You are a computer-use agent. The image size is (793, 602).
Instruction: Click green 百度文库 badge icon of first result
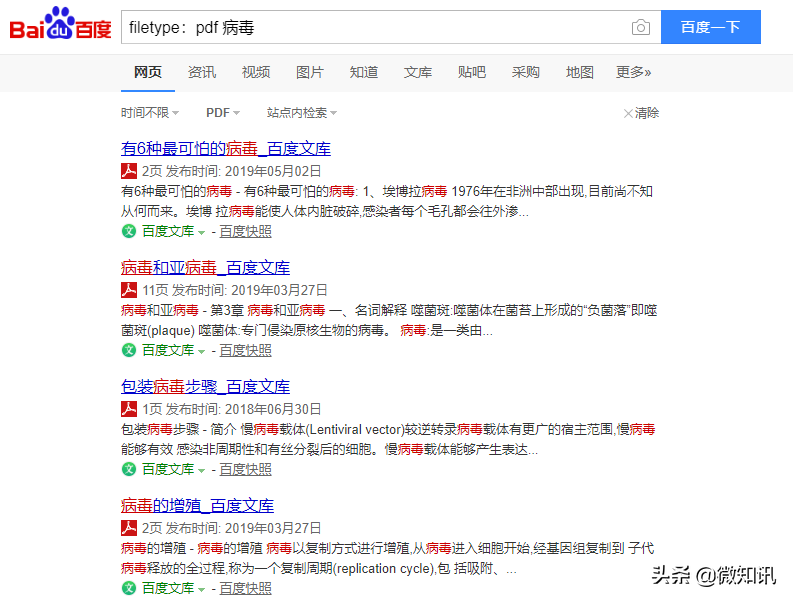pos(129,231)
